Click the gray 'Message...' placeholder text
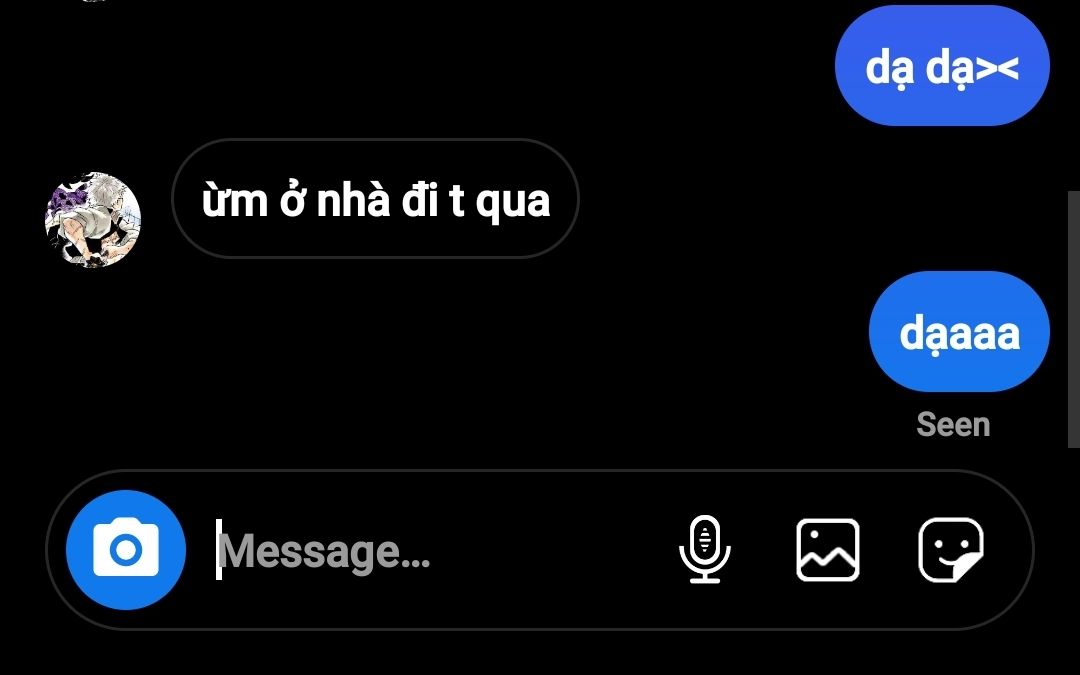This screenshot has width=1080, height=675. click(324, 552)
